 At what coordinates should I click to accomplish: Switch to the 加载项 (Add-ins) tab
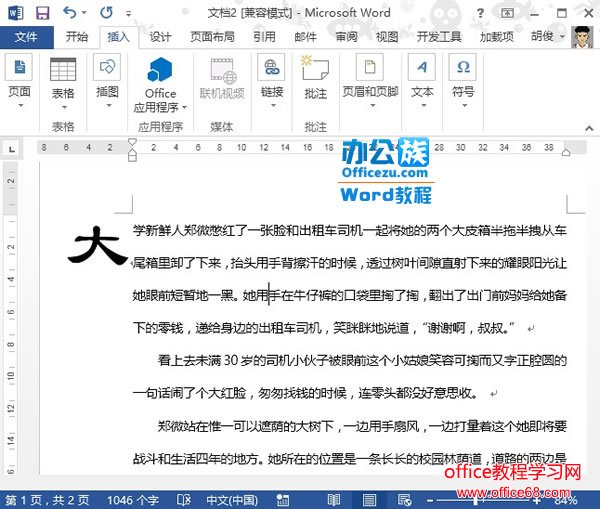pos(497,37)
